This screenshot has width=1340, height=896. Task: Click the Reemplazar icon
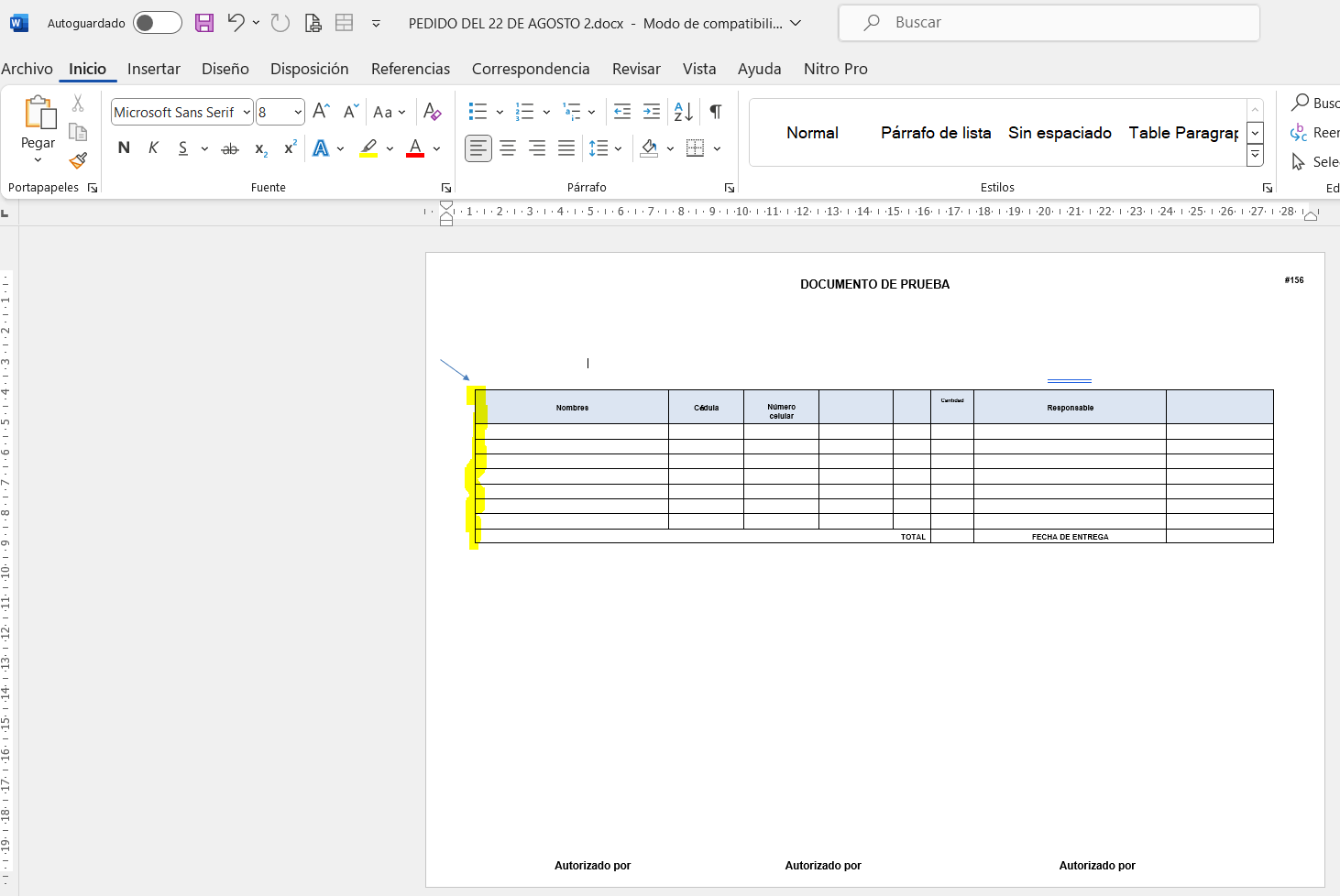click(x=1299, y=133)
